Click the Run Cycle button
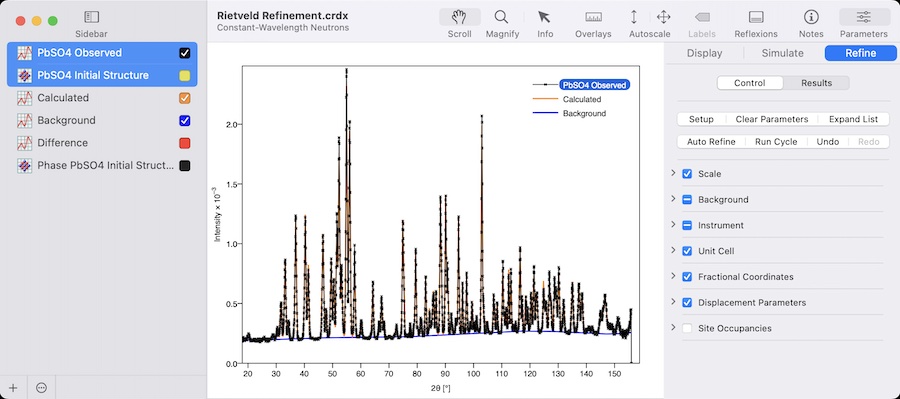The image size is (900, 399). [x=776, y=142]
